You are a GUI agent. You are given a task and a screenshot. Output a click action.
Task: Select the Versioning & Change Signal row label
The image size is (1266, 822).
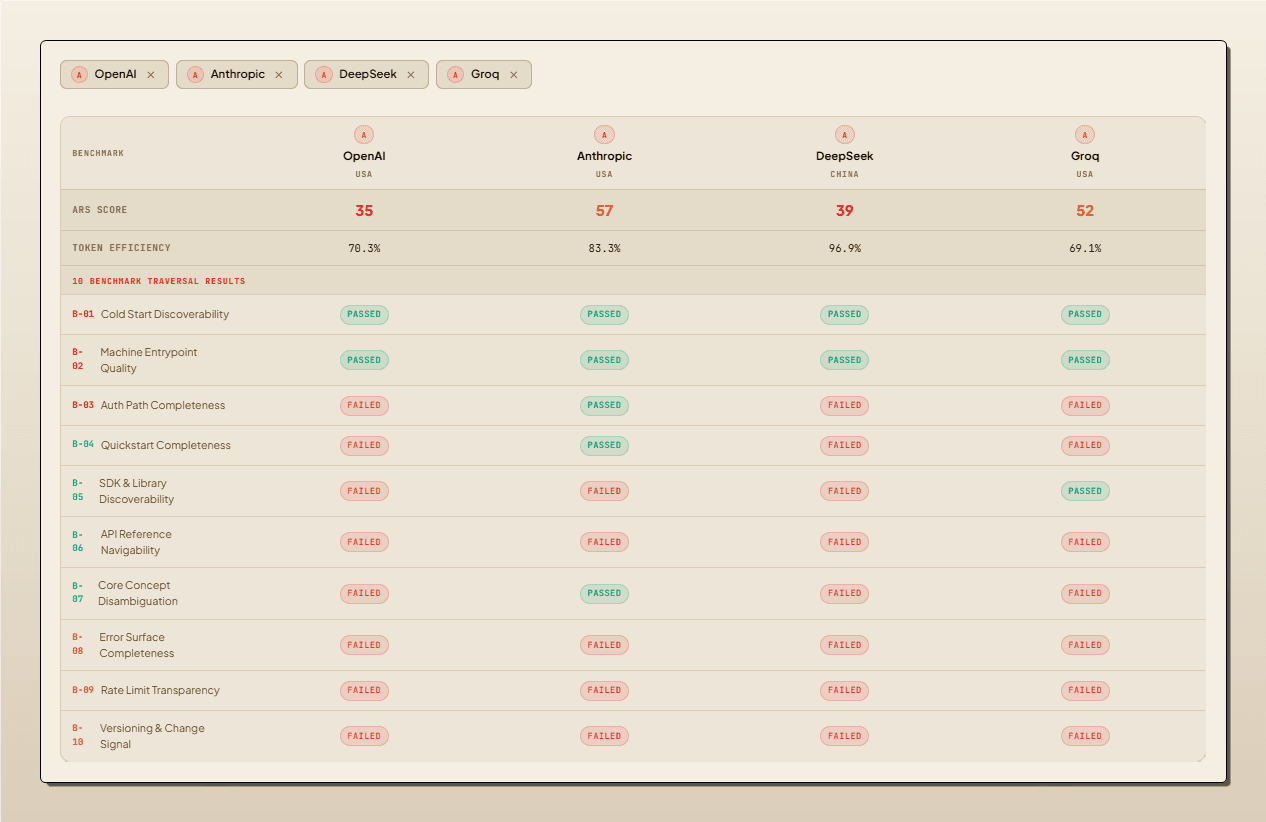(152, 736)
